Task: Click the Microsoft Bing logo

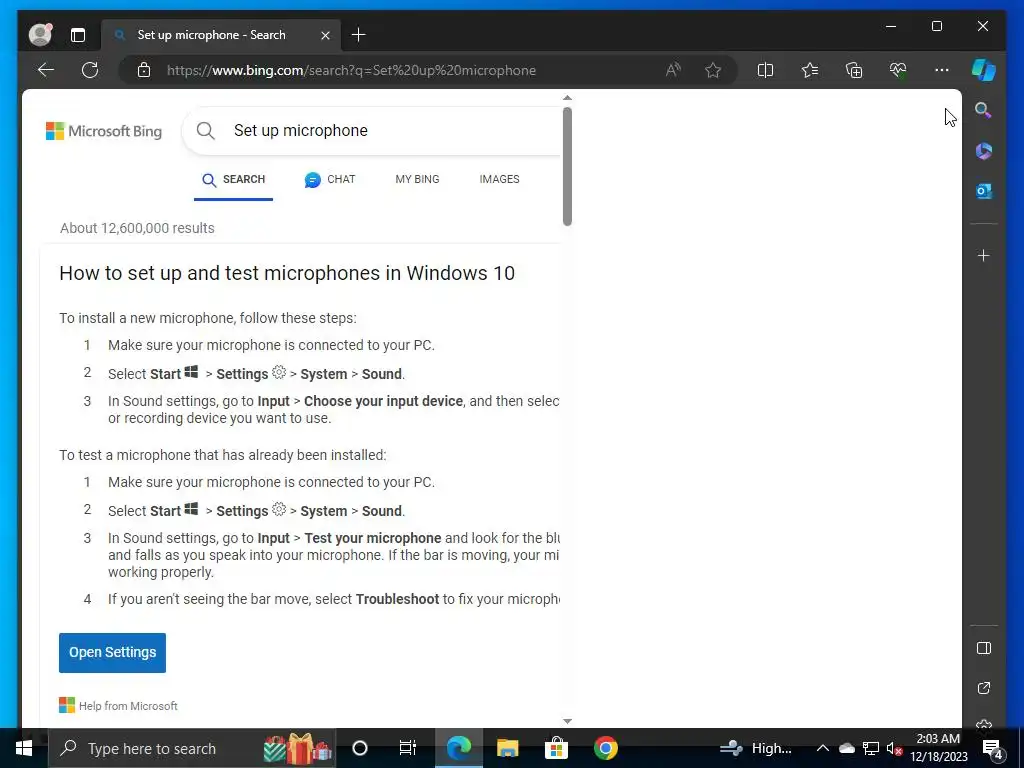Action: point(104,131)
